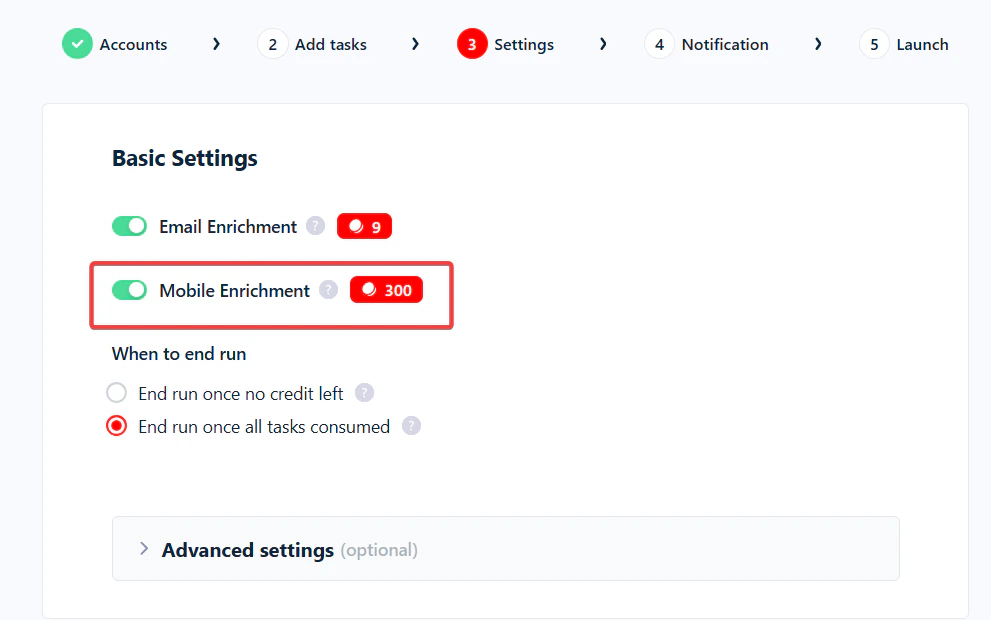Show help for End run once all tasks consumed
Screen dimensions: 991x620
[411, 426]
